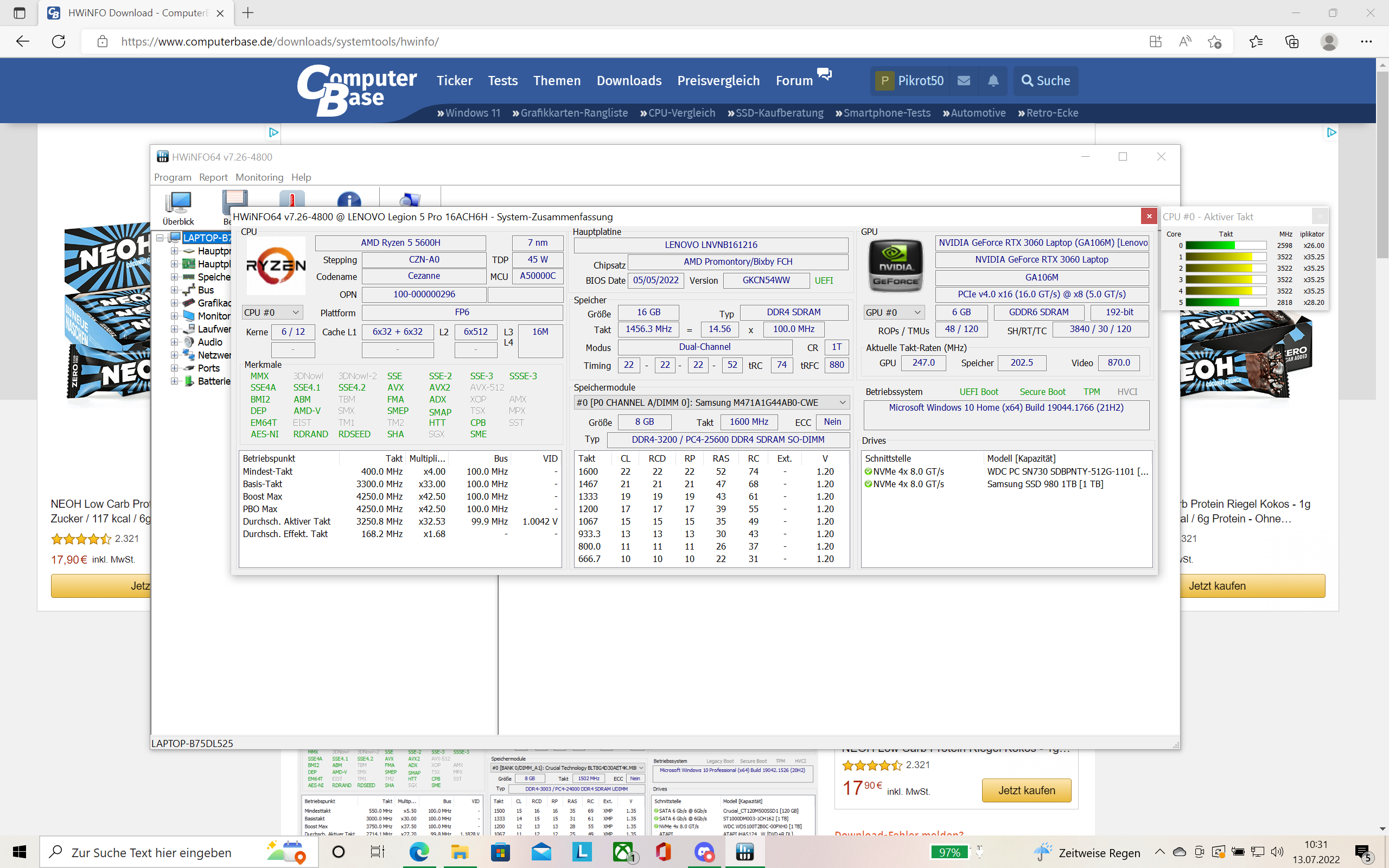Open the CPU #0 selector dropdown

point(271,312)
